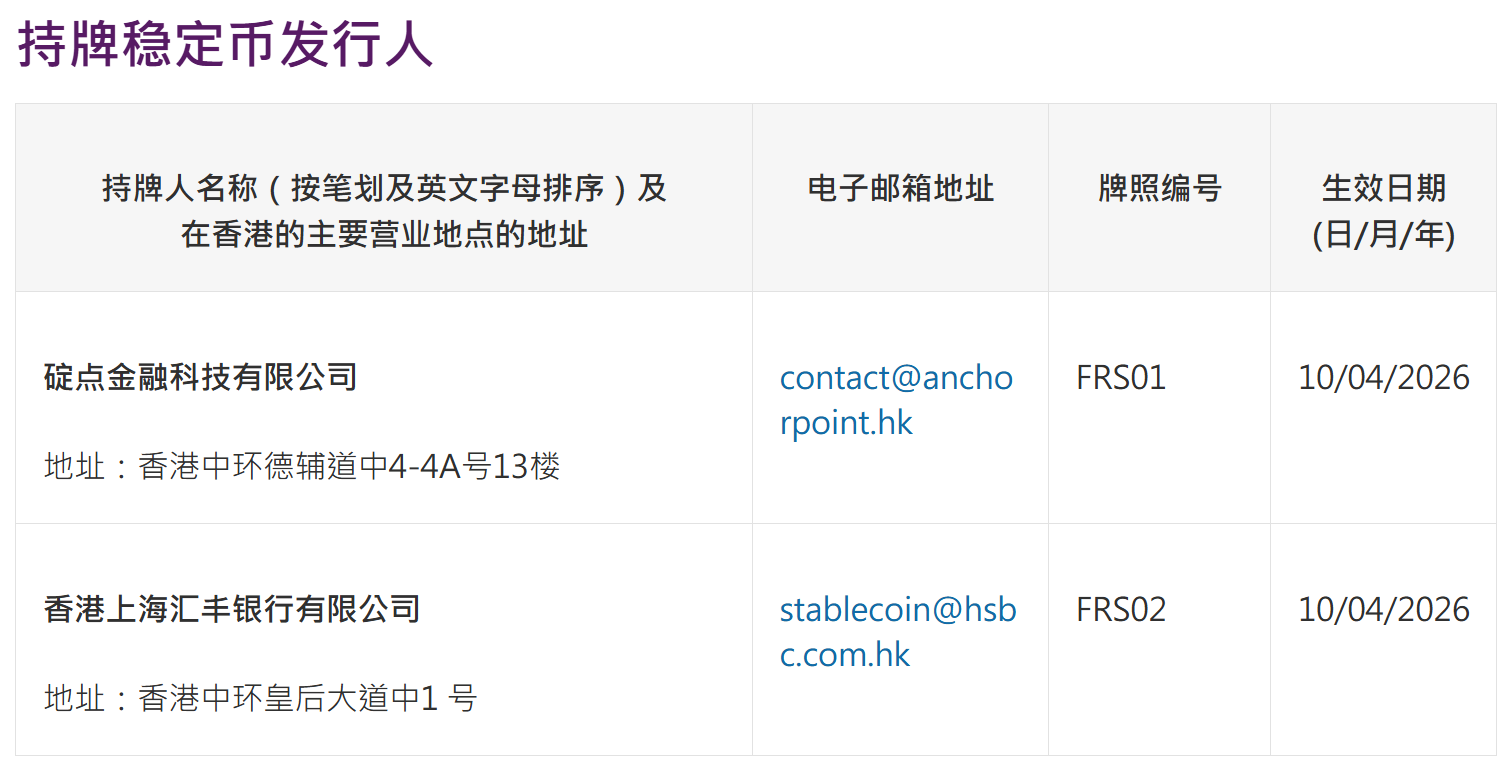Click the 电子邮箱地址 column header
The height and width of the screenshot is (770, 1510).
pos(900,188)
